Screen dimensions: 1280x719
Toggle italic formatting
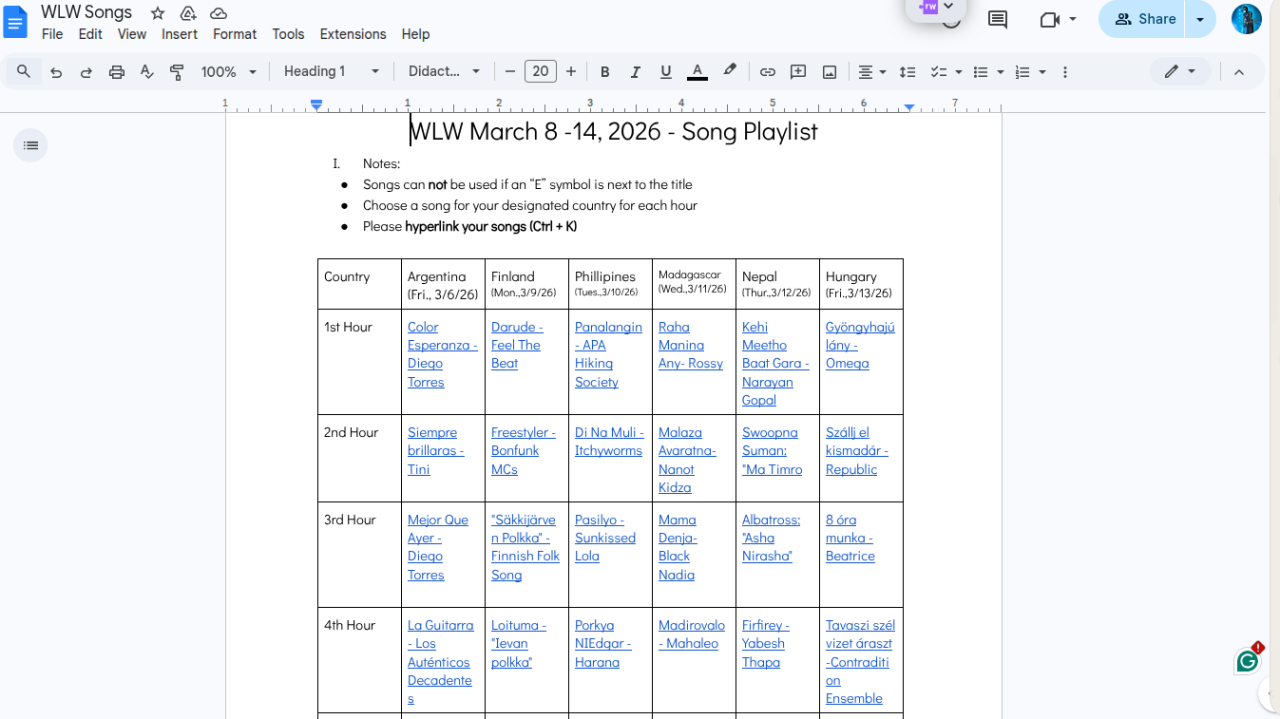click(635, 72)
